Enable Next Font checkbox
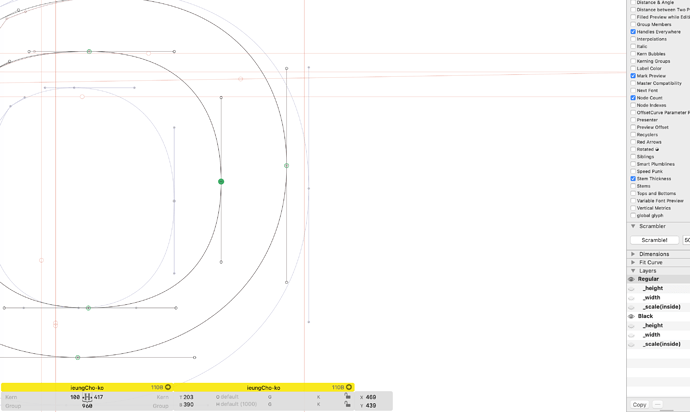Screen dimensions: 690x412 [633, 90]
